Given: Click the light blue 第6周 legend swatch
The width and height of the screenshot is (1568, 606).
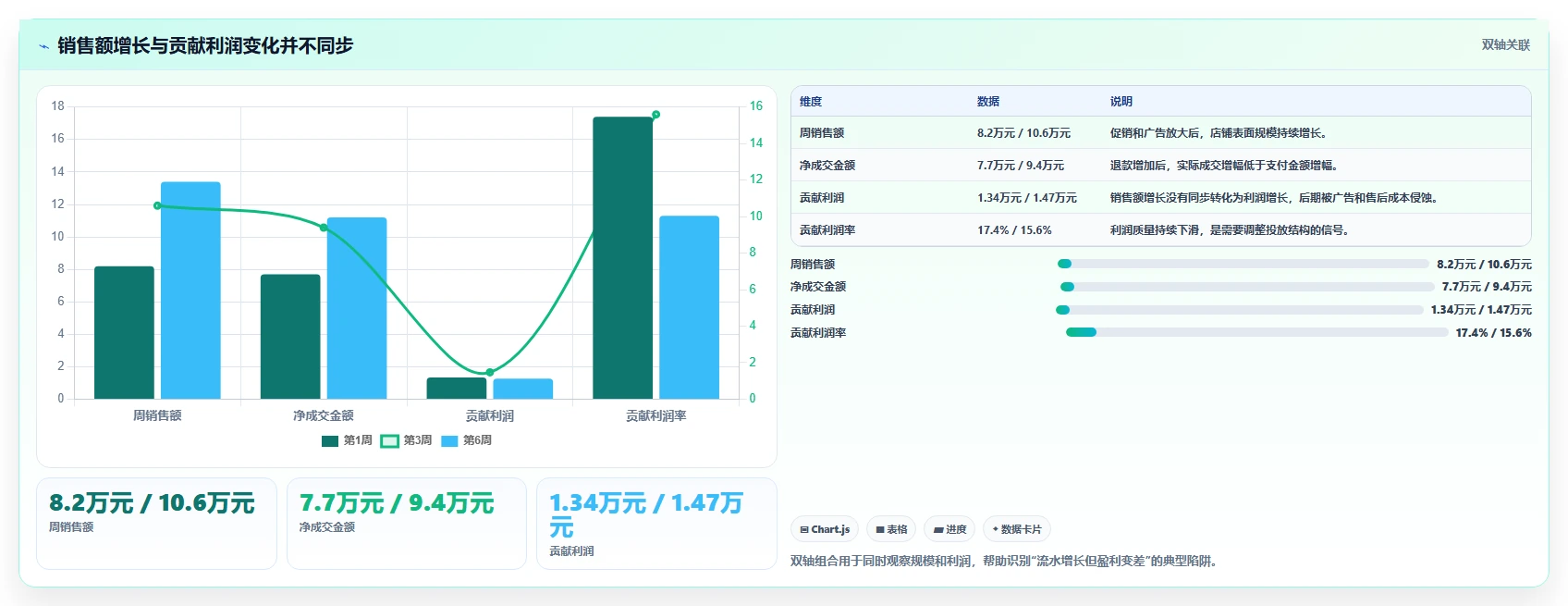Looking at the screenshot, I should pos(449,441).
